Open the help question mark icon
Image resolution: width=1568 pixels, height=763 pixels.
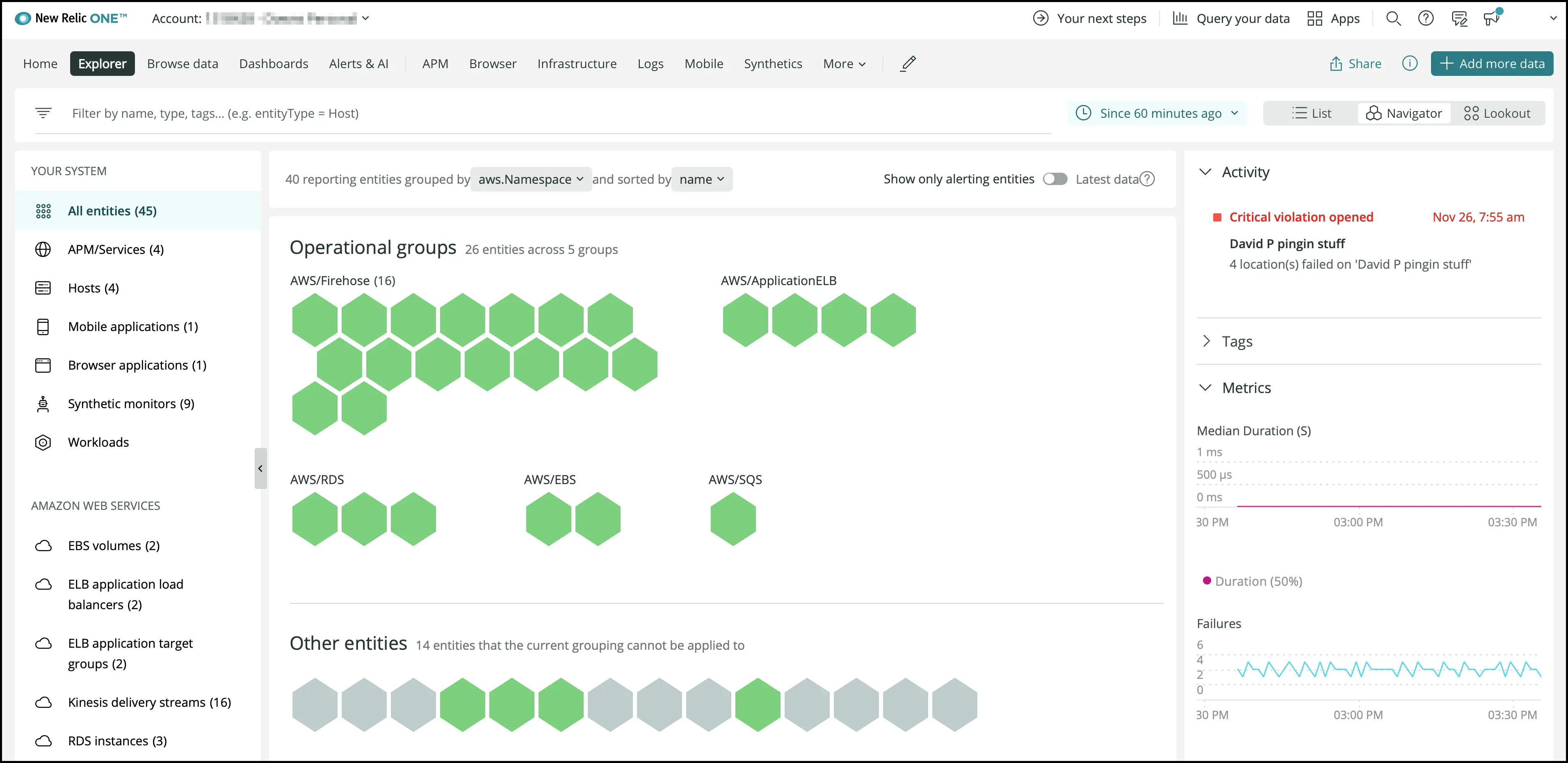[x=1426, y=18]
